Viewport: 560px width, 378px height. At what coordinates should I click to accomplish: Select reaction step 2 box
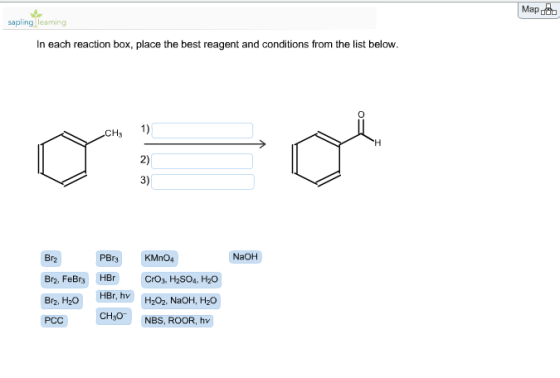tap(202, 161)
